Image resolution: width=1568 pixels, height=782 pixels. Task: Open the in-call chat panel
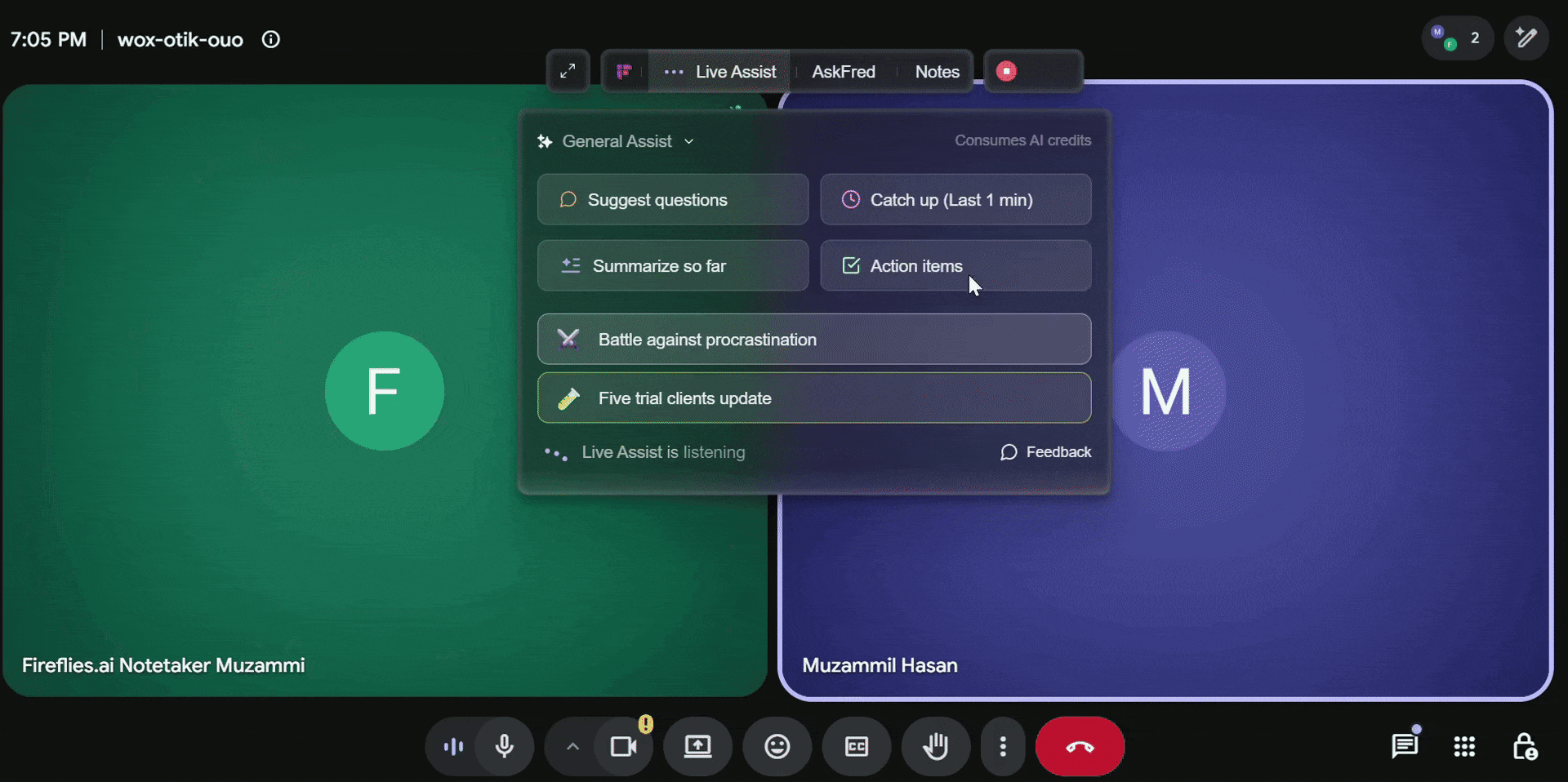[x=1405, y=746]
